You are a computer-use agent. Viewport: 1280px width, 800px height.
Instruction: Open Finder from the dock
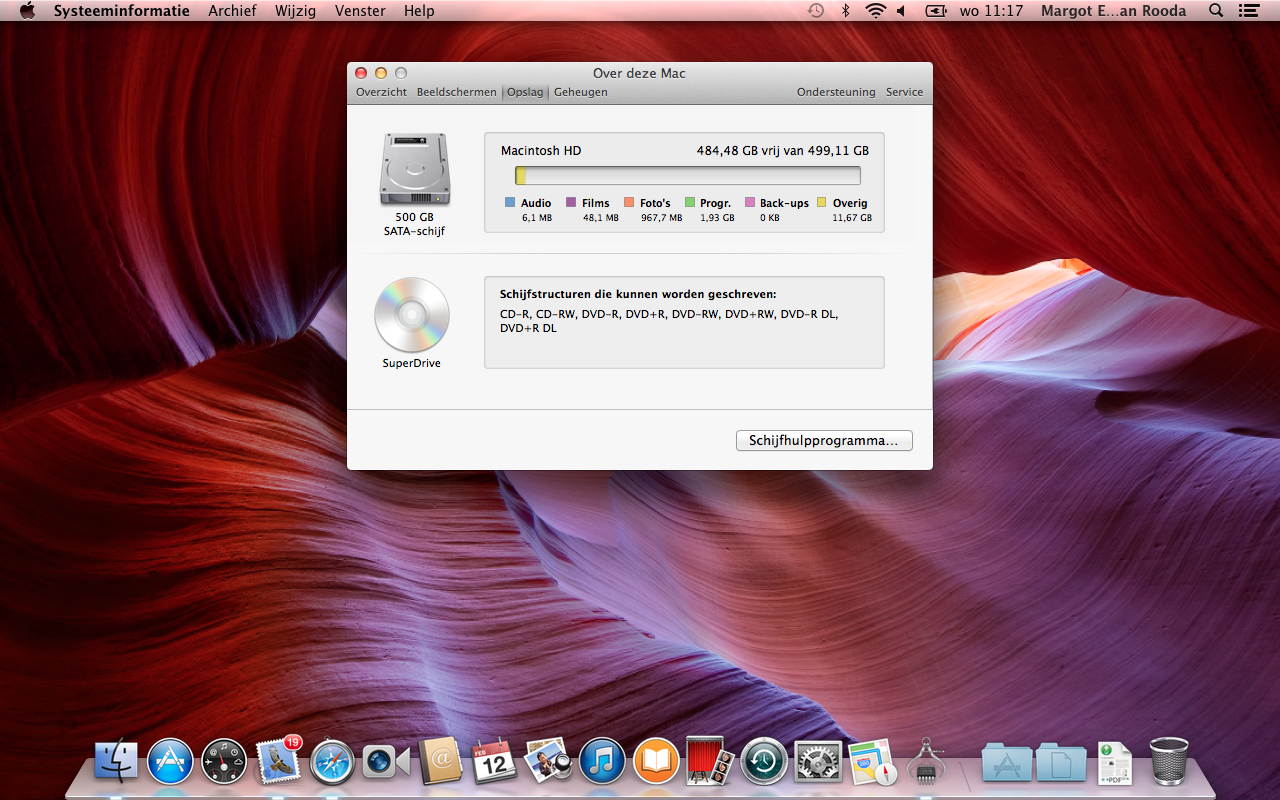pyautogui.click(x=116, y=762)
